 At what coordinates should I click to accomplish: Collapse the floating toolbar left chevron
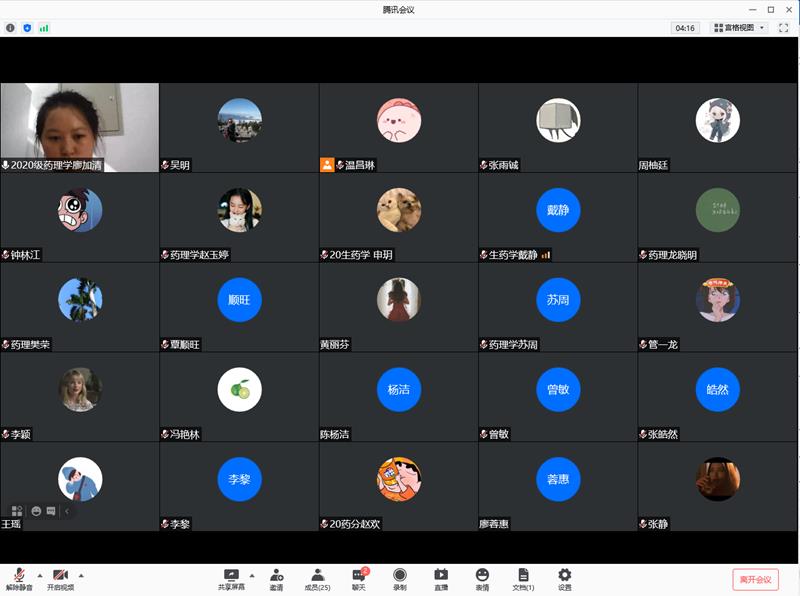click(67, 511)
